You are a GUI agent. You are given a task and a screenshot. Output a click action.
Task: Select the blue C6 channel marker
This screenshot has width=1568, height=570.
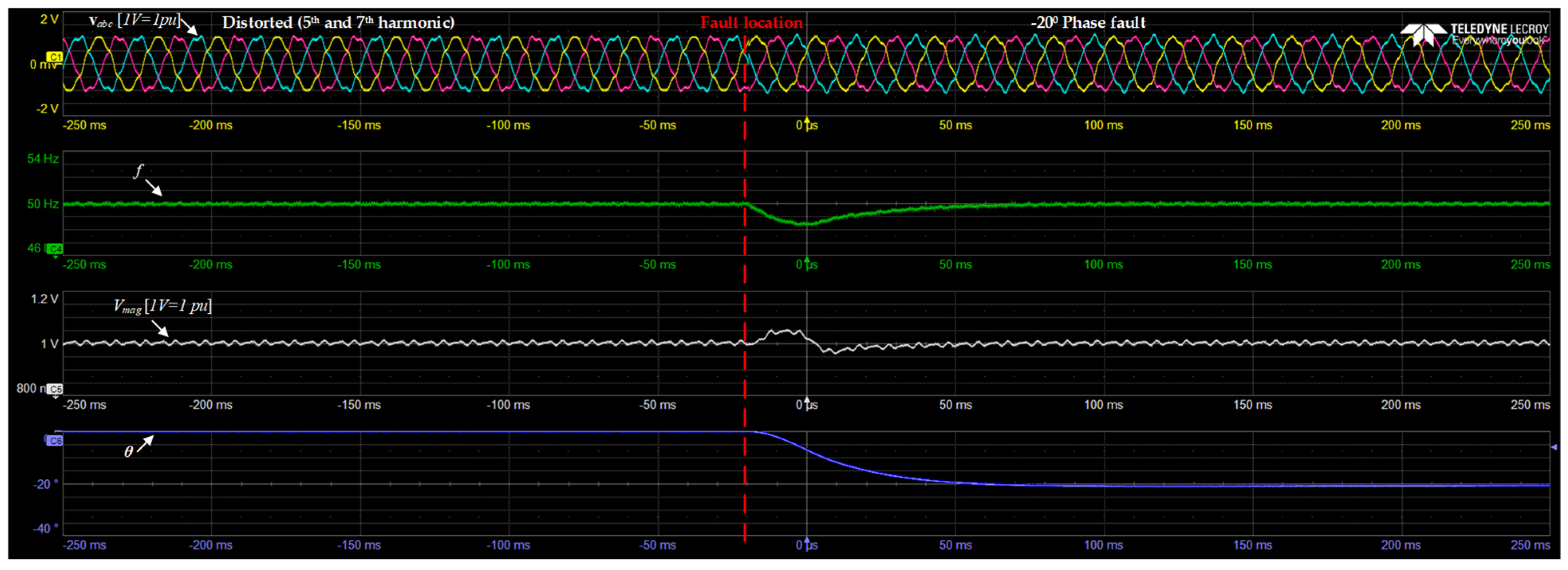tap(55, 440)
